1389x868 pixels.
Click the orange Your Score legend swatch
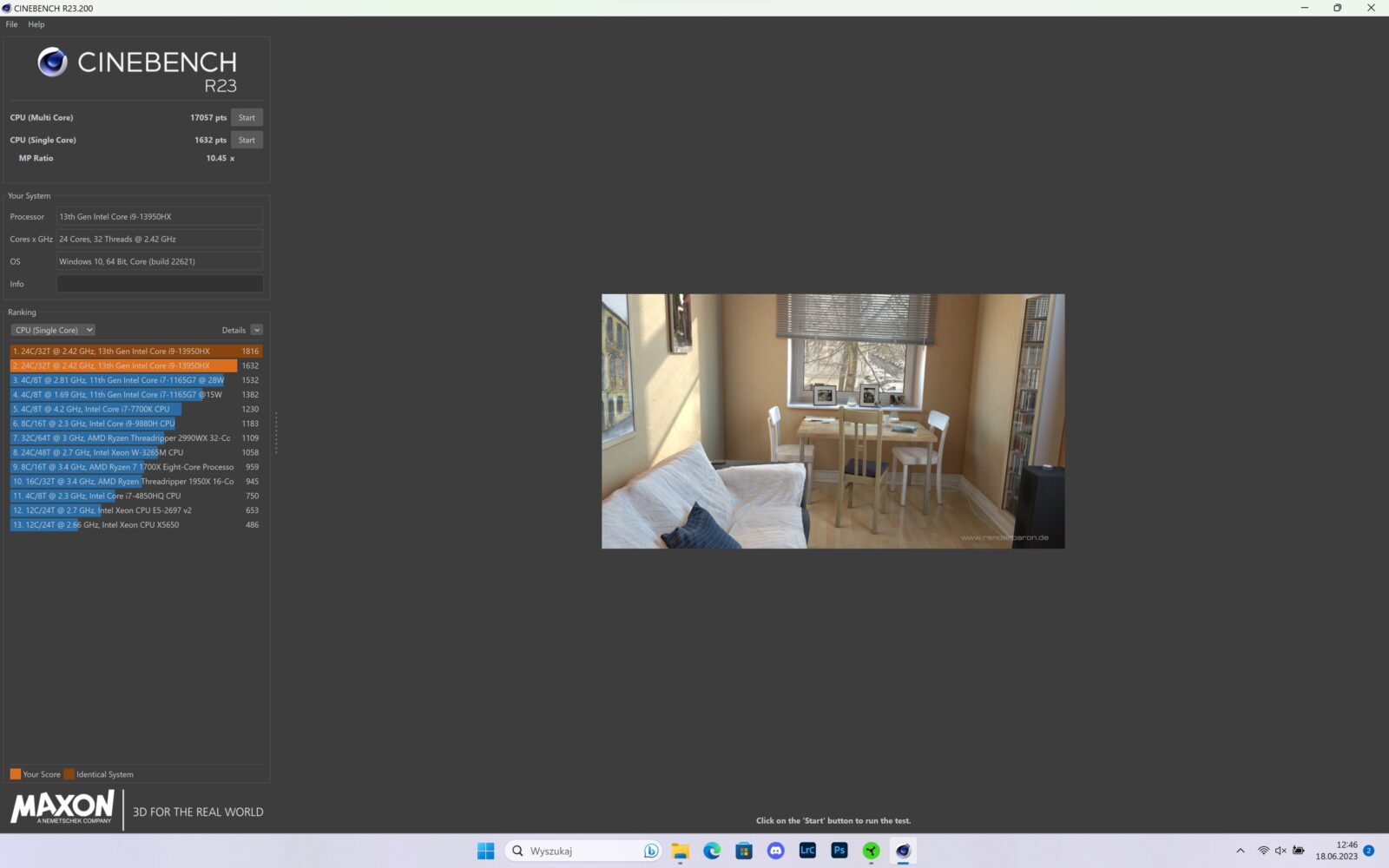(x=16, y=774)
